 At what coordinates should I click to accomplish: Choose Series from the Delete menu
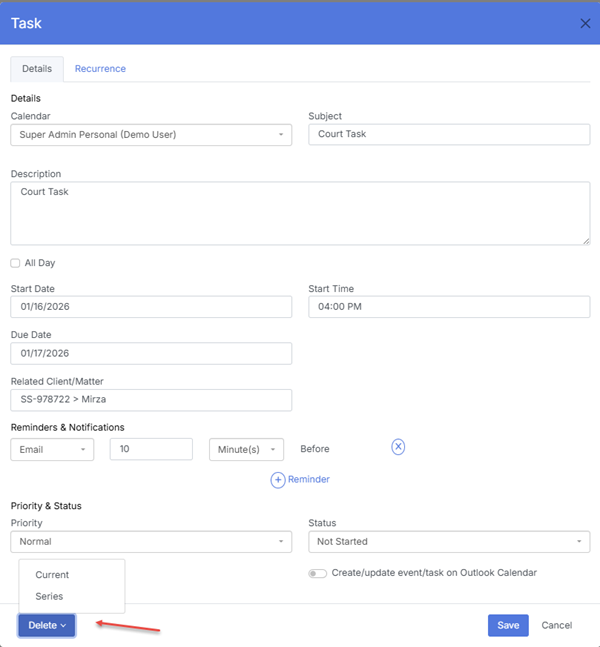coord(49,596)
